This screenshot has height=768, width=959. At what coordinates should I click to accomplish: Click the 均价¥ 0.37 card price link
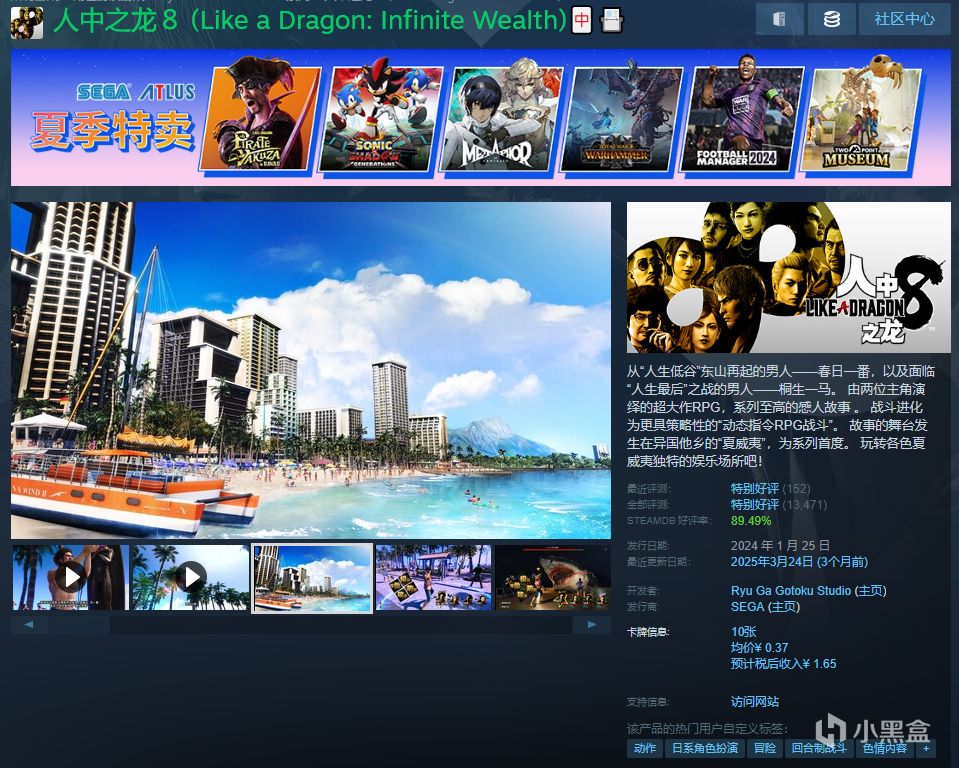click(x=759, y=648)
